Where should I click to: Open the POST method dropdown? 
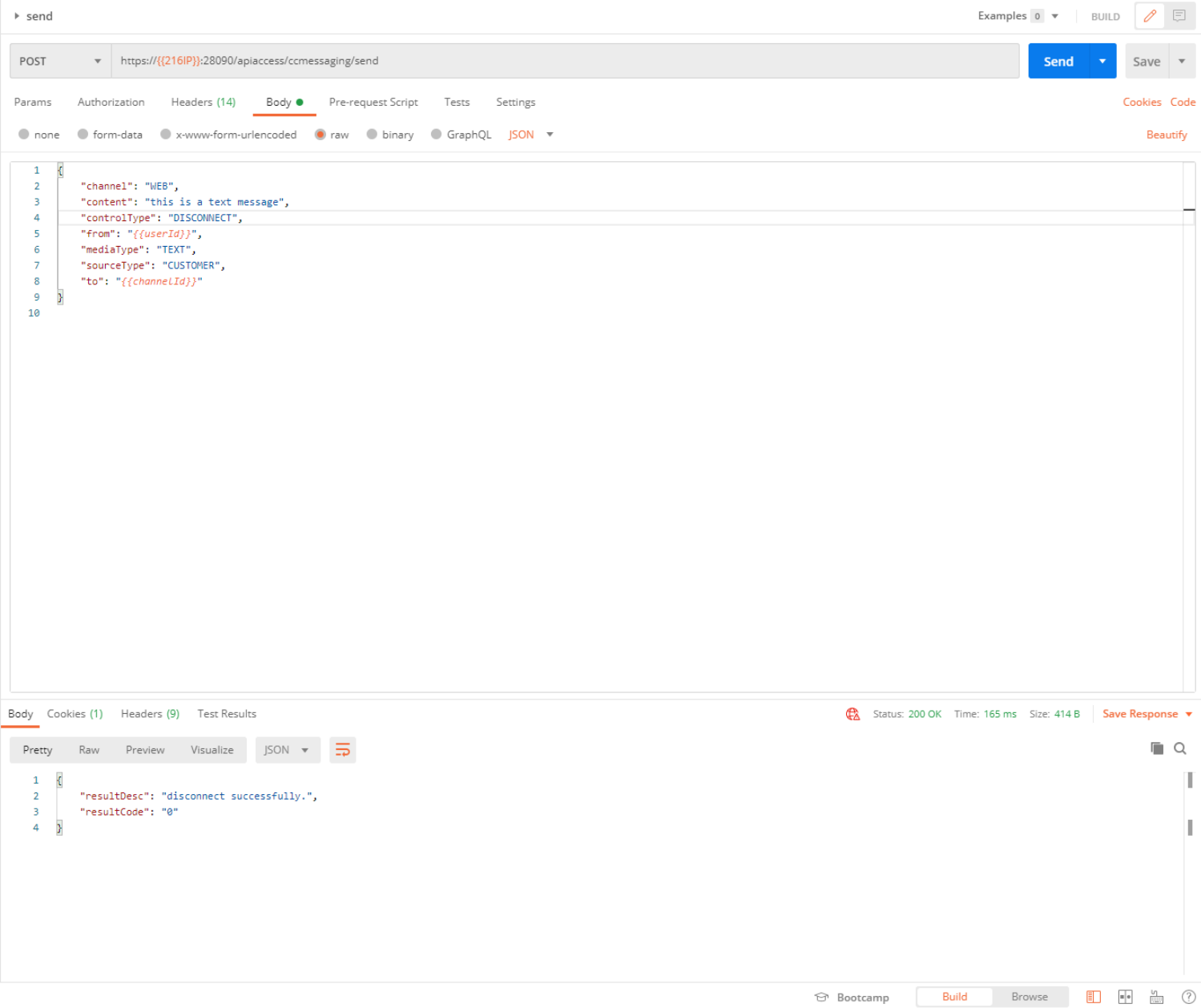point(61,61)
